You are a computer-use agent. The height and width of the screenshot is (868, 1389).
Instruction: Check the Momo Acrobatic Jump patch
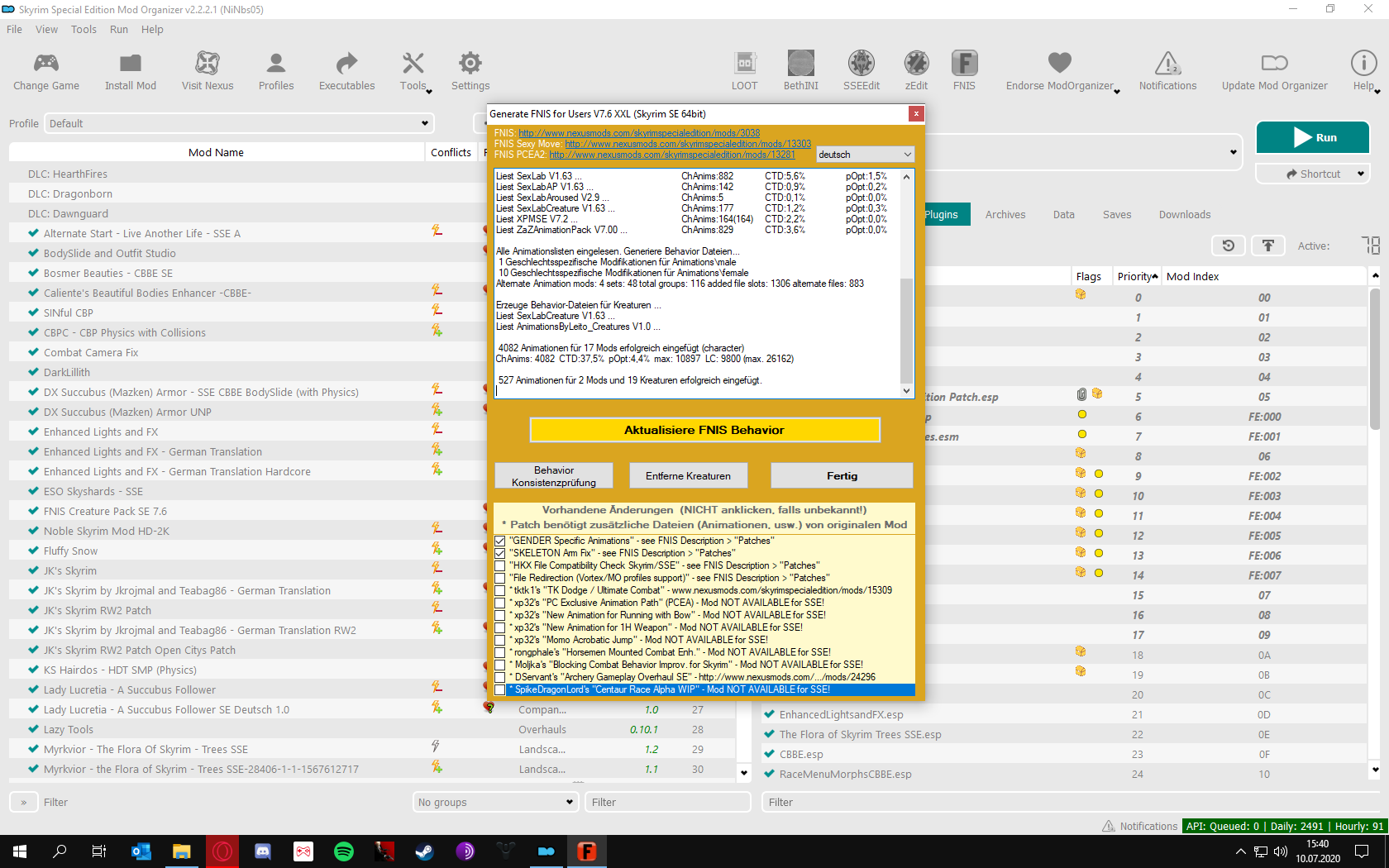[x=500, y=640]
